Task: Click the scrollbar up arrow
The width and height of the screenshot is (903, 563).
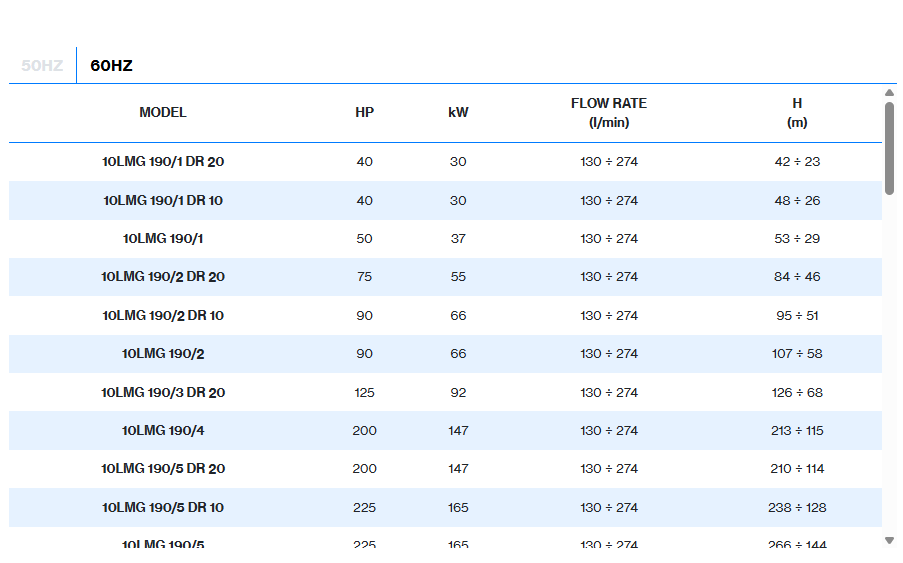Action: point(889,93)
